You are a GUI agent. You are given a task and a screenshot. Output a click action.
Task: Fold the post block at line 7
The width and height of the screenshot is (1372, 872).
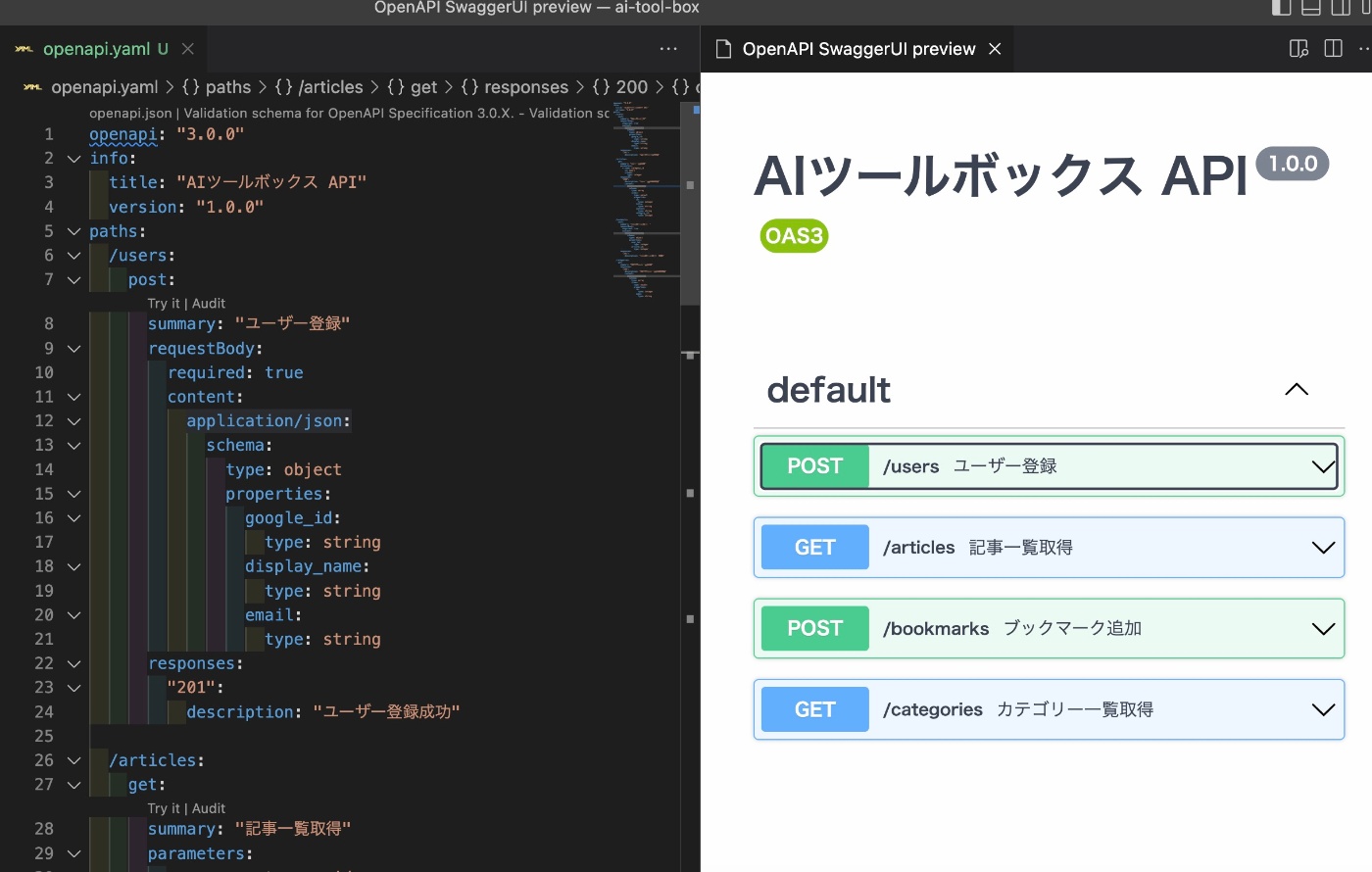click(73, 280)
